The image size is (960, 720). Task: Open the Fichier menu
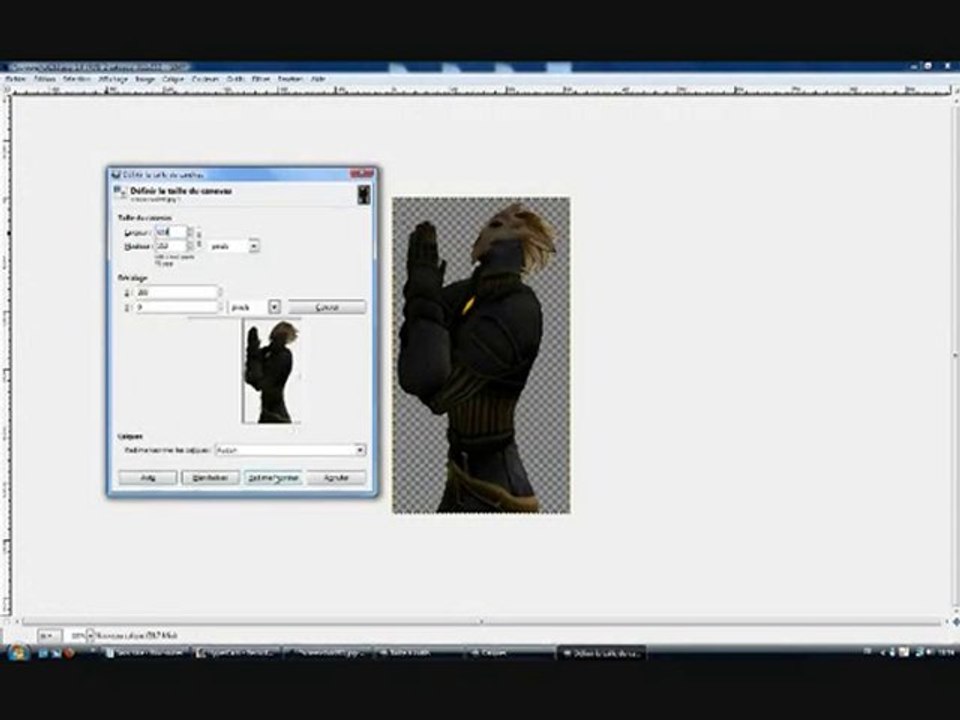coord(16,80)
